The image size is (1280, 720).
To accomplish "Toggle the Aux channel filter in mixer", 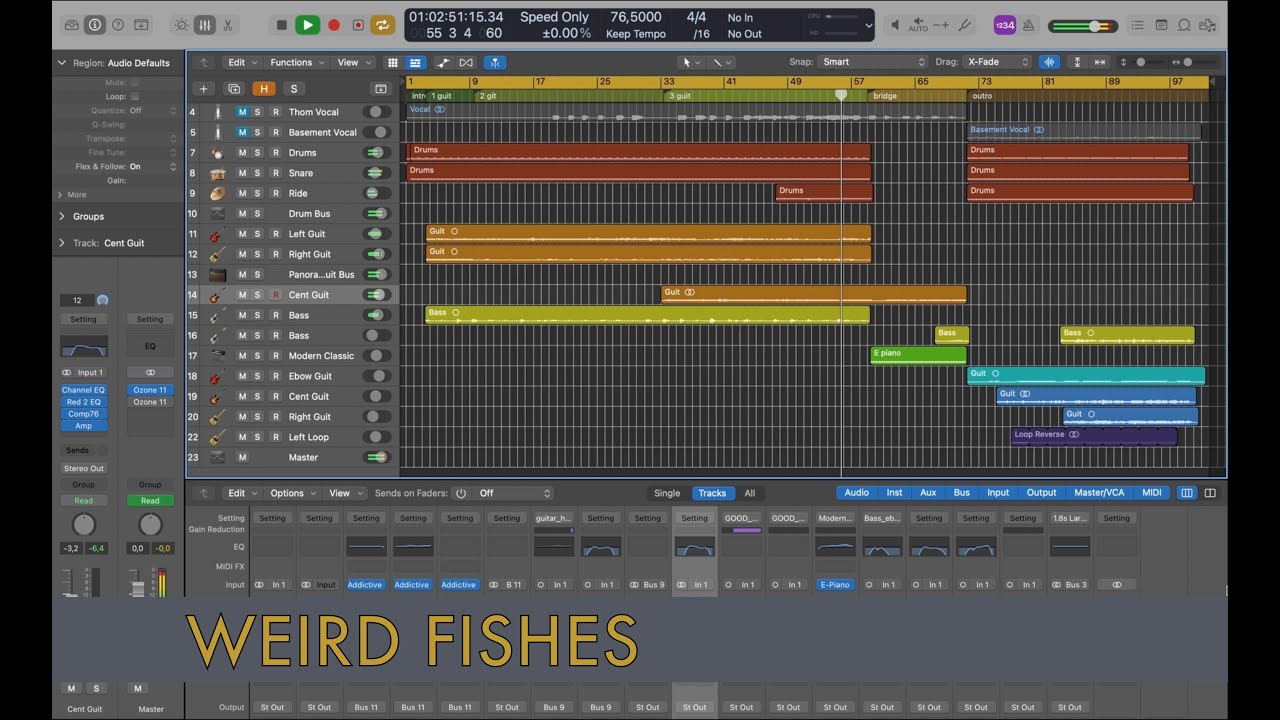I will pos(928,493).
